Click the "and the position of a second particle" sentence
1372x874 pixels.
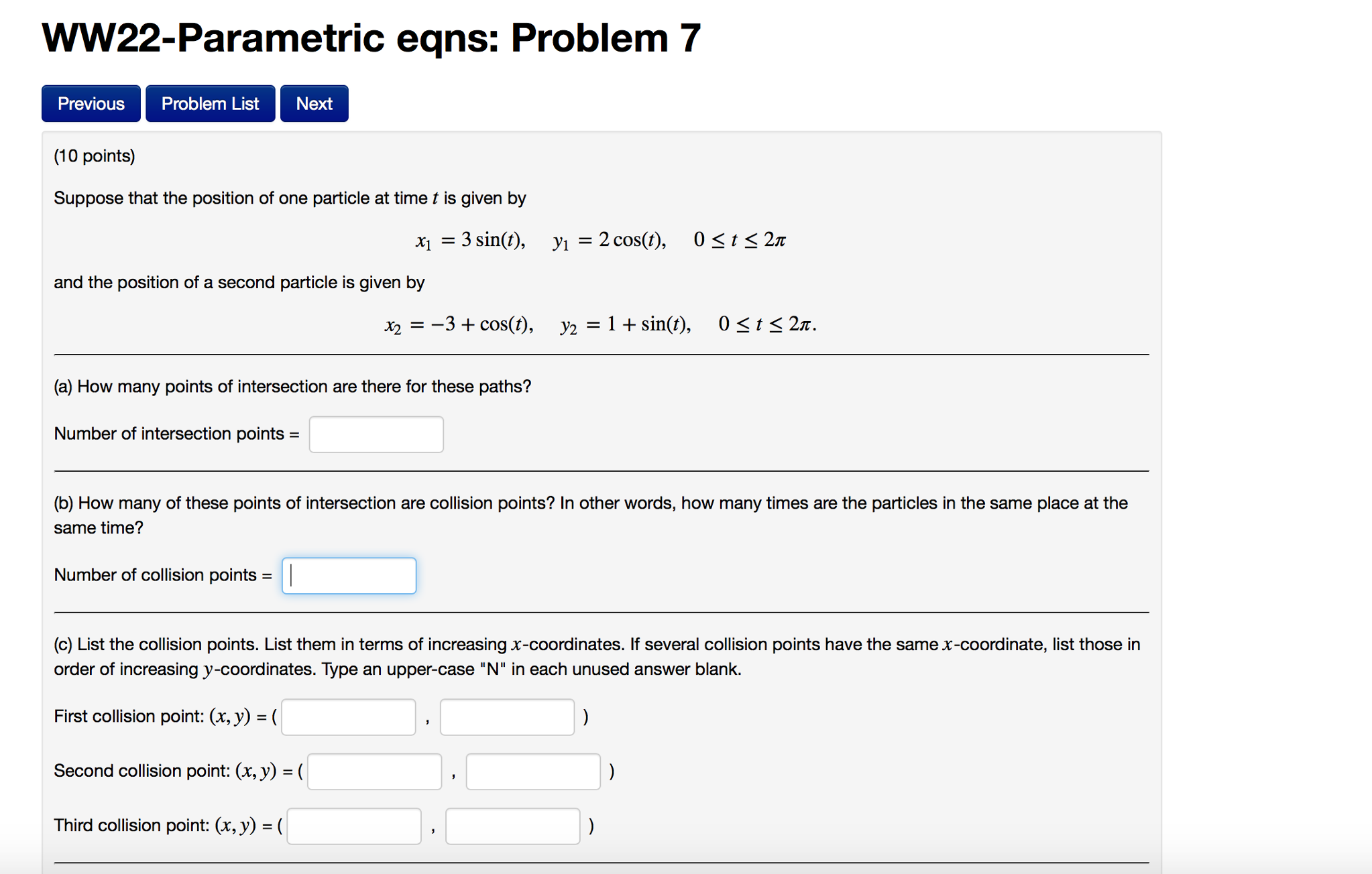(x=239, y=282)
